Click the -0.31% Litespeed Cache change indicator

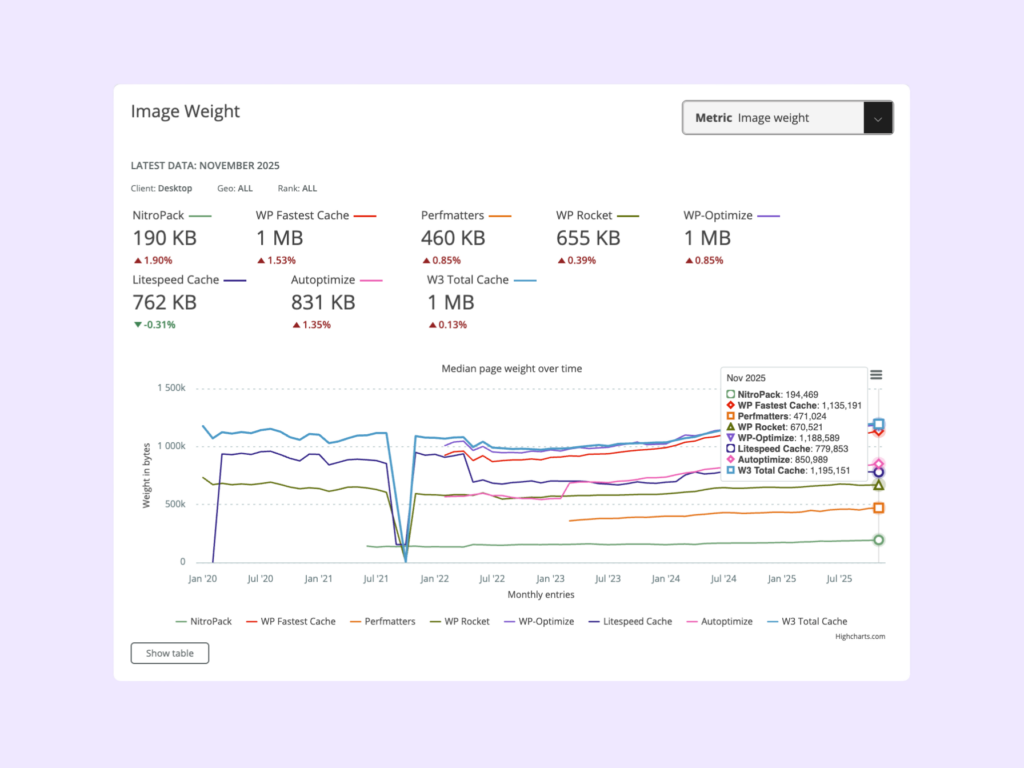click(154, 325)
